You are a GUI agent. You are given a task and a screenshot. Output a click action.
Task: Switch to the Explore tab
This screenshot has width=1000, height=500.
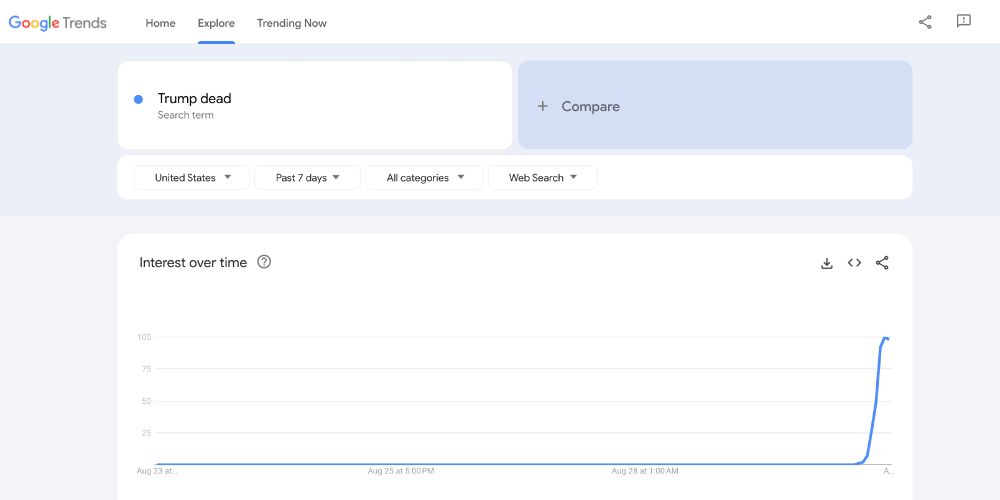pos(216,23)
